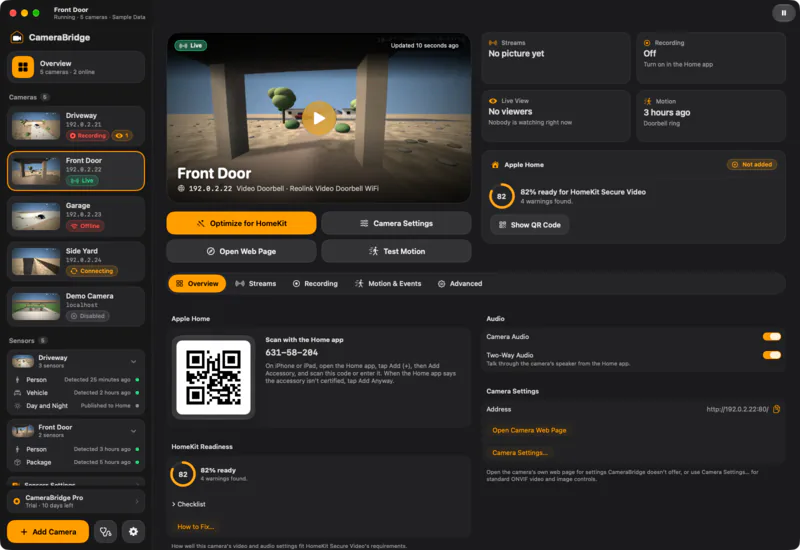Toggle the Camera Audio switch
Image resolution: width=800 pixels, height=550 pixels.
(771, 336)
